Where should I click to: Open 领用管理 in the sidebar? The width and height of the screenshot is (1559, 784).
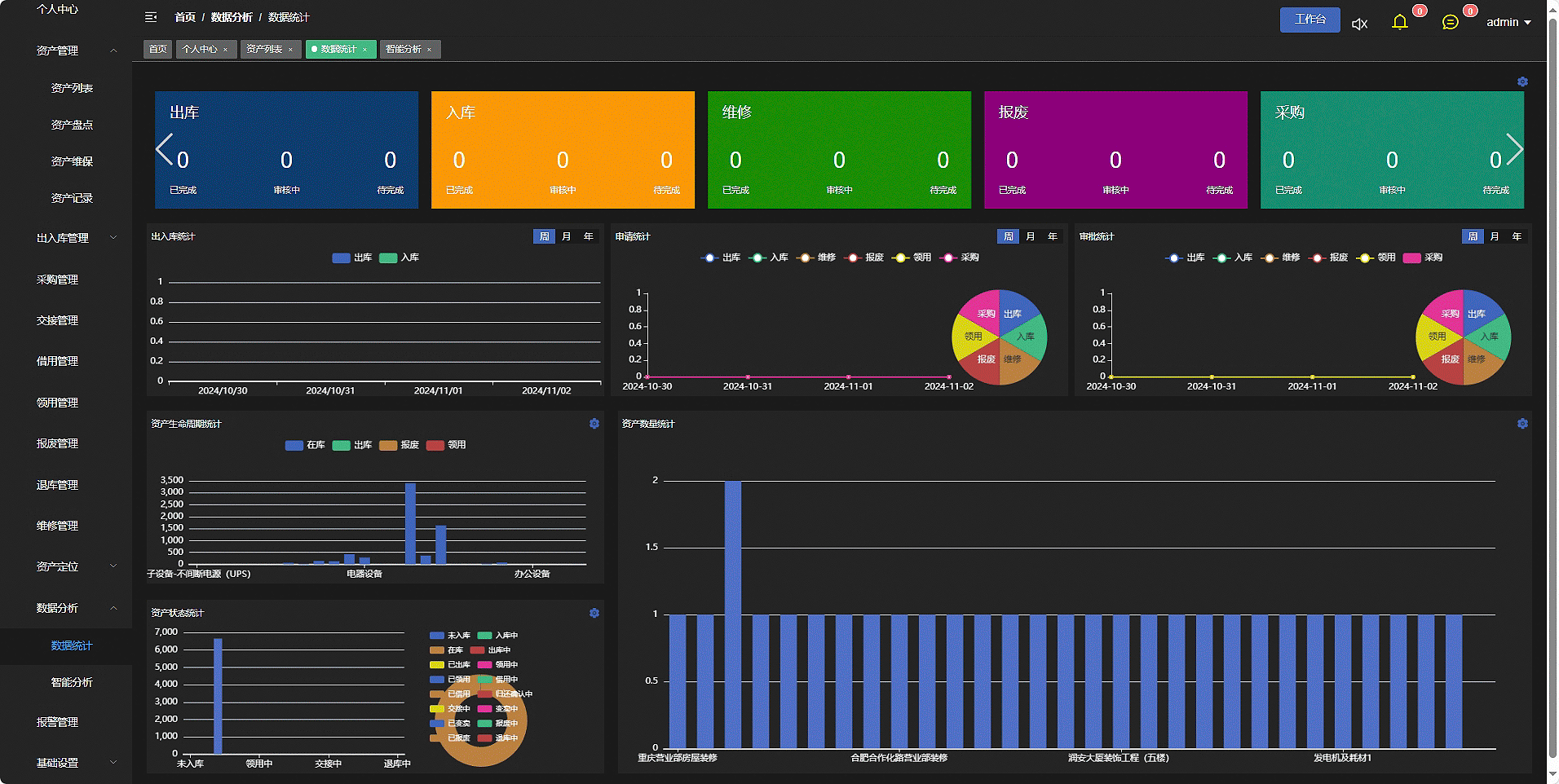[57, 403]
